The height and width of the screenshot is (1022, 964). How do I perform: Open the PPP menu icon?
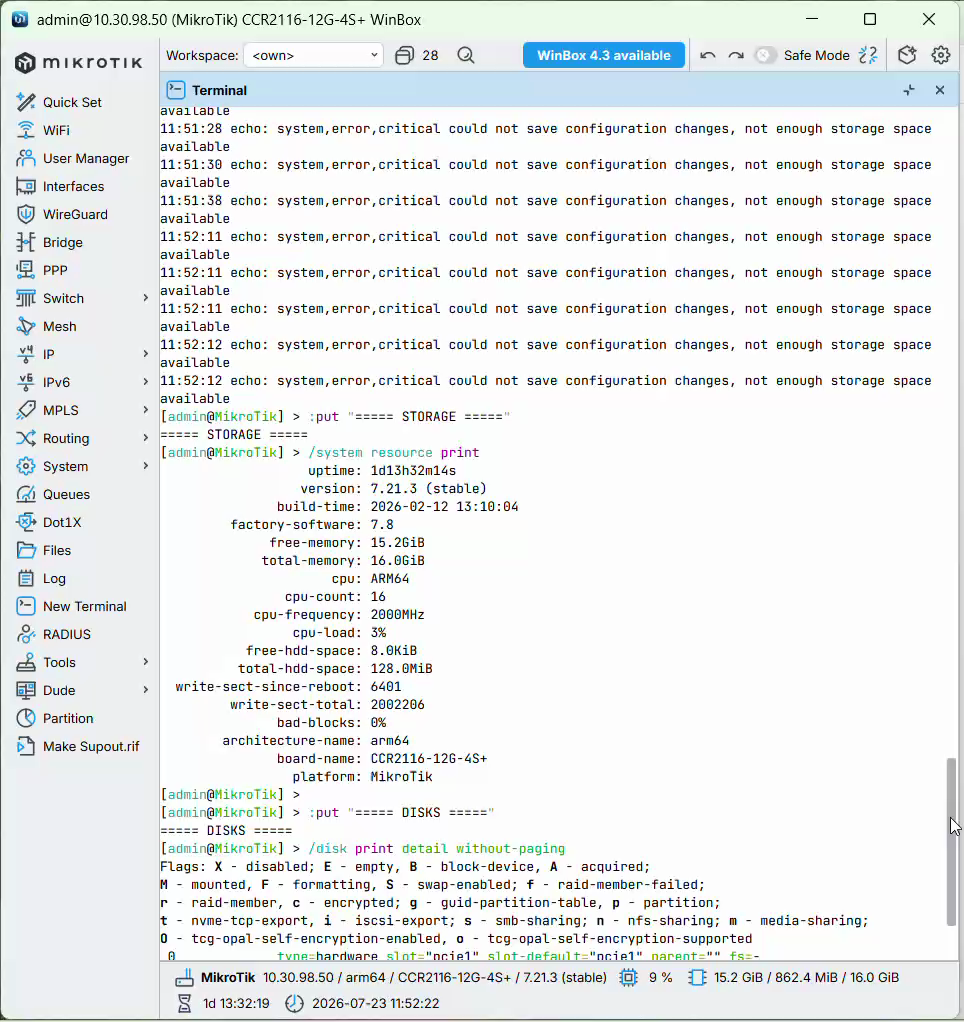(25, 270)
